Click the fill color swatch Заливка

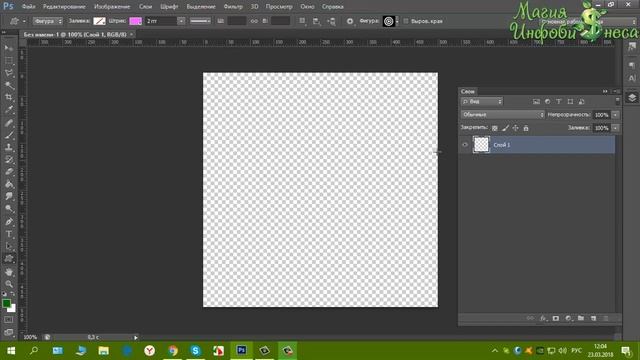(99, 21)
